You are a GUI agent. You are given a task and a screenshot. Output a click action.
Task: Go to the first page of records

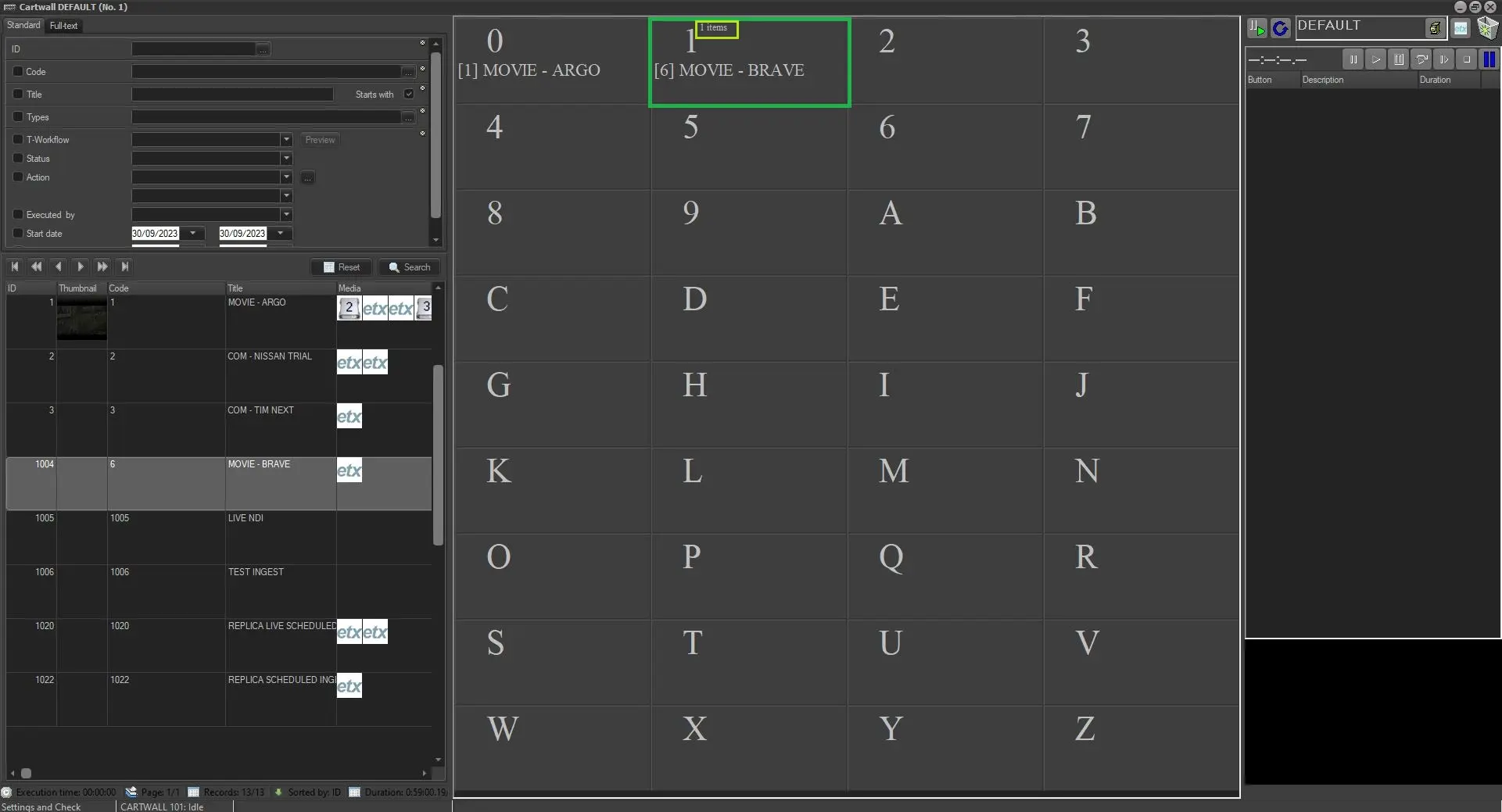click(x=15, y=266)
